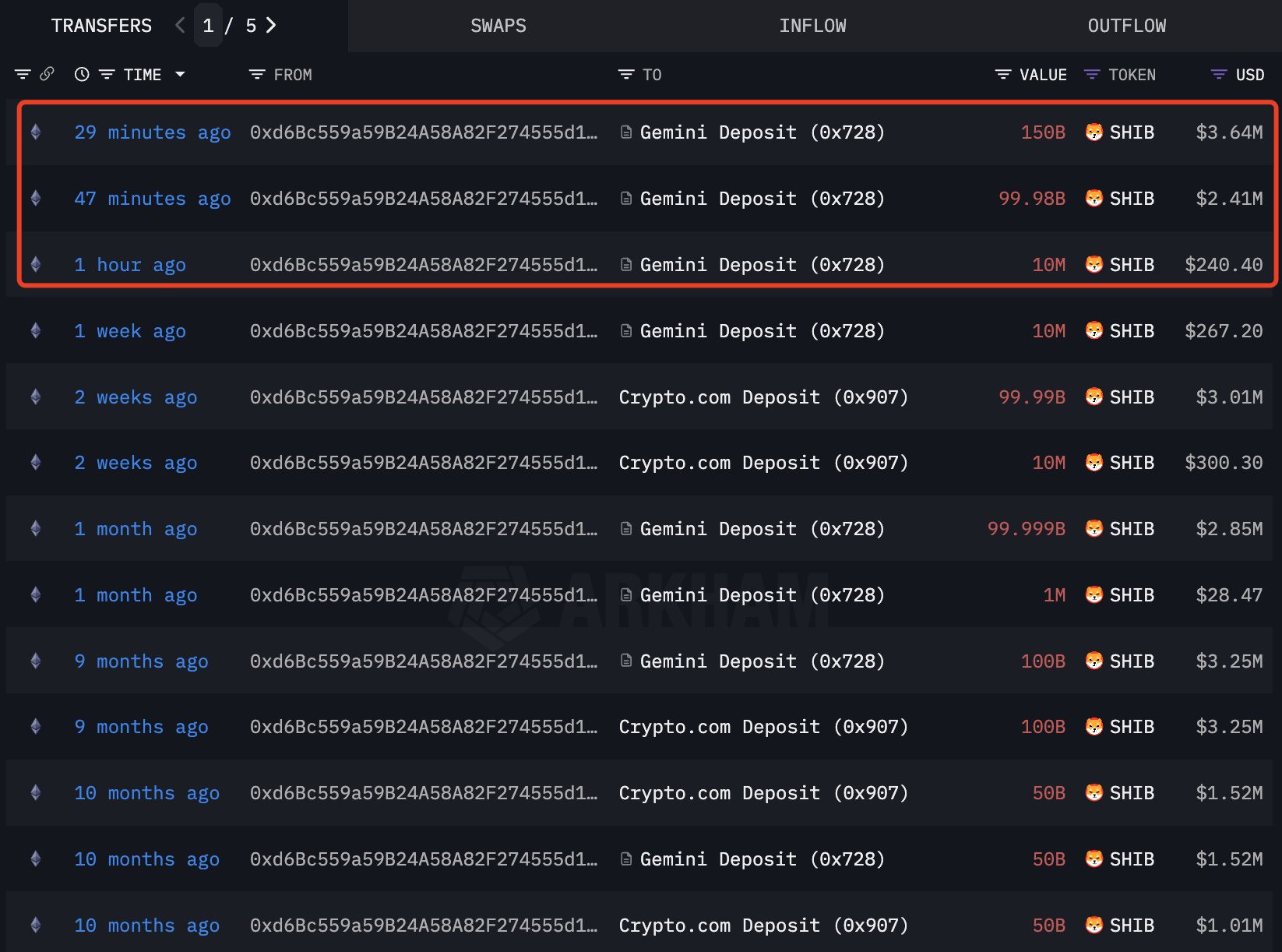Click SHIB token icon in the 150B row
This screenshot has height=952, width=1282.
(1094, 132)
